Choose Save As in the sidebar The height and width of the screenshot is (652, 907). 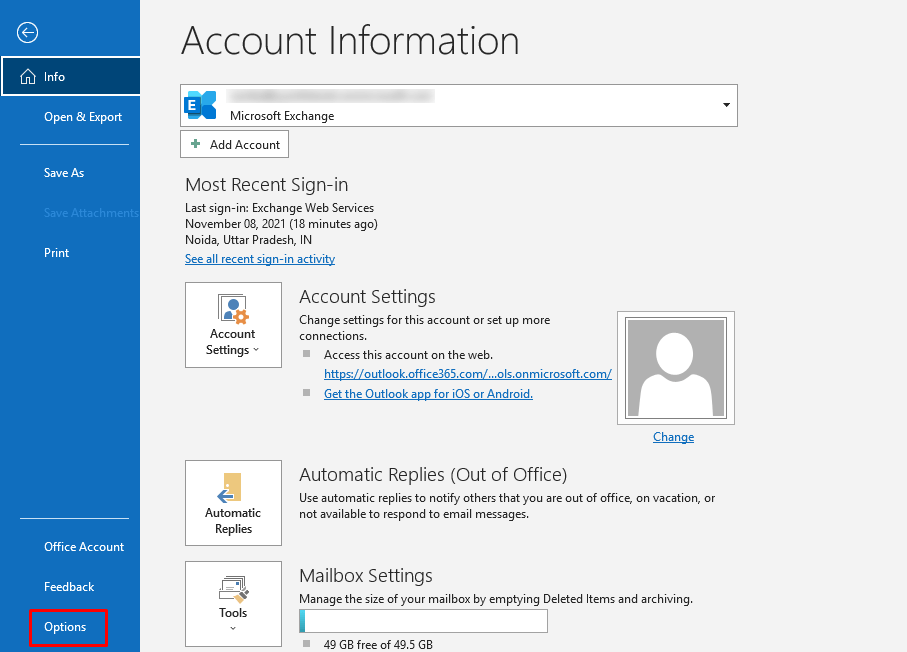click(x=64, y=172)
